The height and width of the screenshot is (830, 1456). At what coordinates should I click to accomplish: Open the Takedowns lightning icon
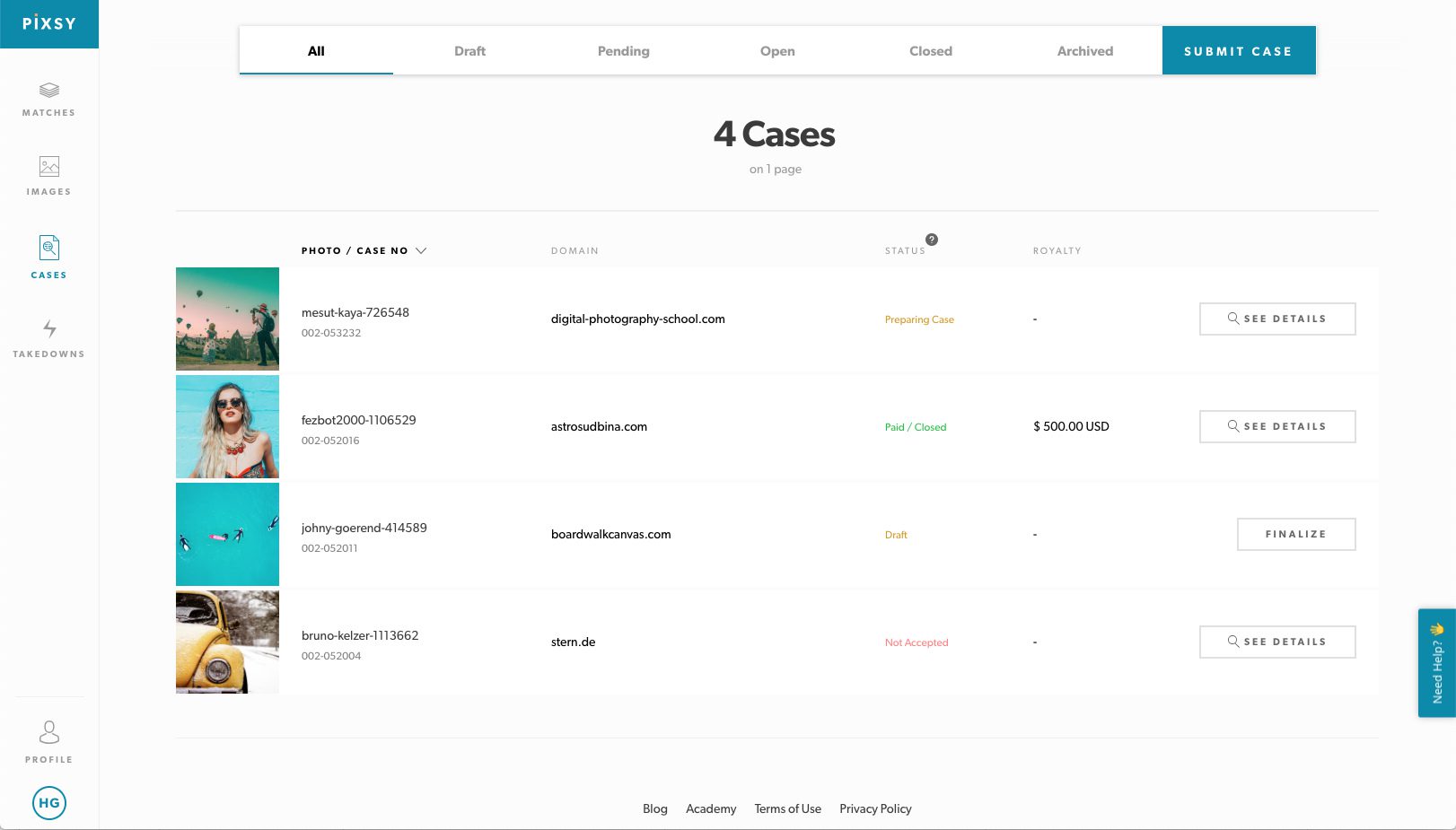[49, 329]
